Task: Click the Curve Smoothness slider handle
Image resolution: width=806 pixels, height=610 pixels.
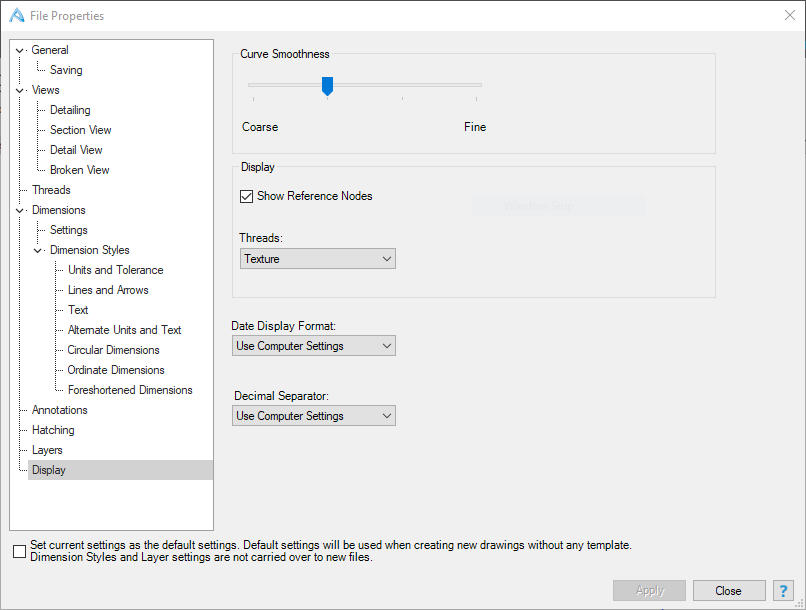Action: point(327,87)
